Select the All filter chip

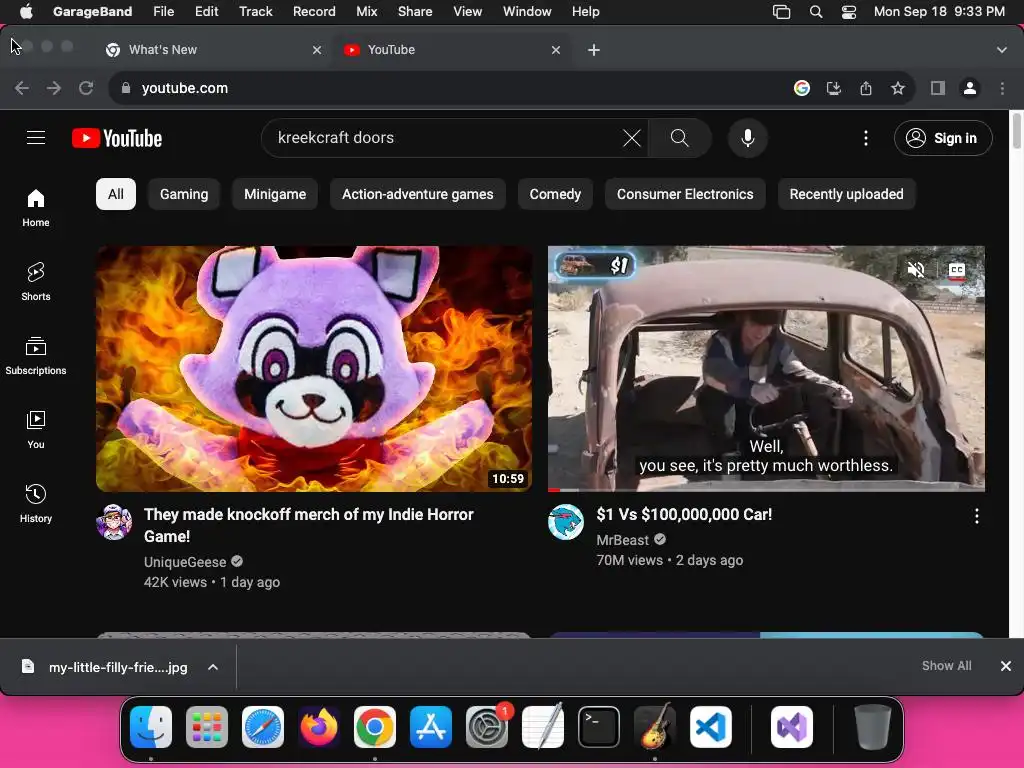pos(116,194)
